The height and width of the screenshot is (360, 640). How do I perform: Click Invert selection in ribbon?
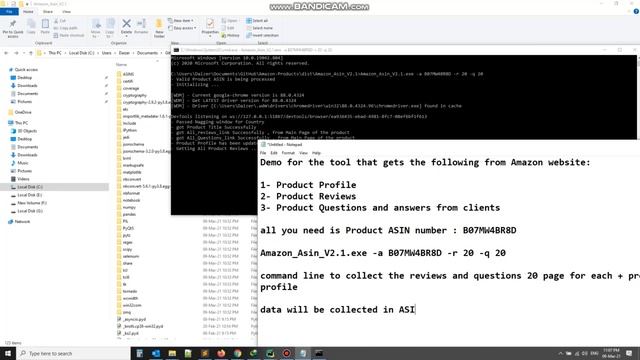click(x=262, y=35)
